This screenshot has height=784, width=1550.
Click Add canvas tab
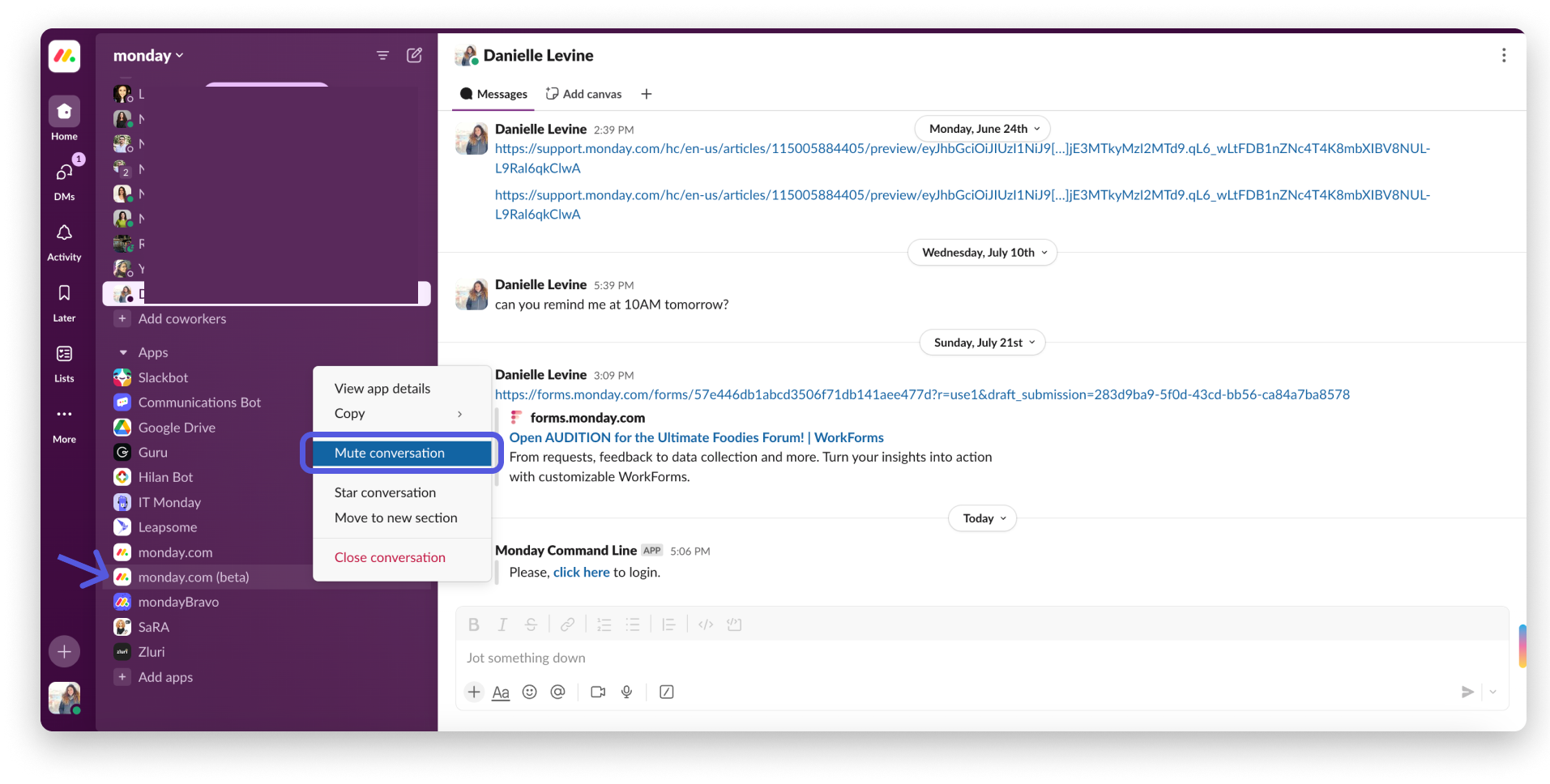(584, 94)
